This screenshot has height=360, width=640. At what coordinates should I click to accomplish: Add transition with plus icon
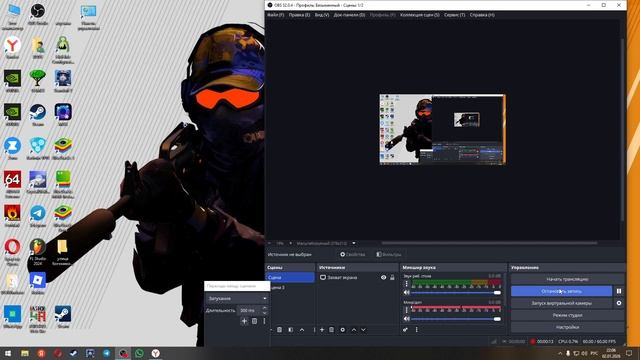244,321
